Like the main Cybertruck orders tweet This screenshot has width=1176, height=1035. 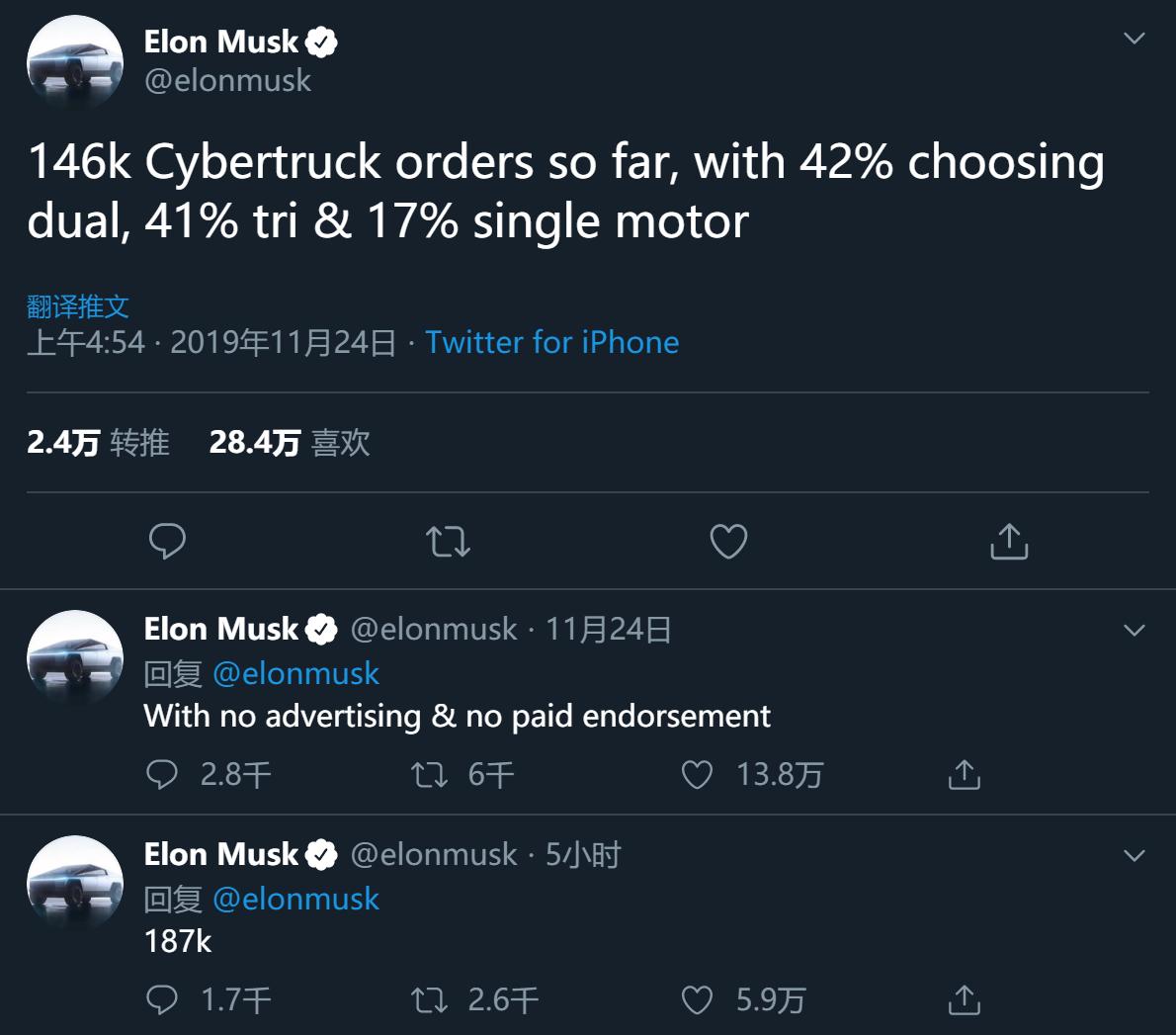click(728, 541)
